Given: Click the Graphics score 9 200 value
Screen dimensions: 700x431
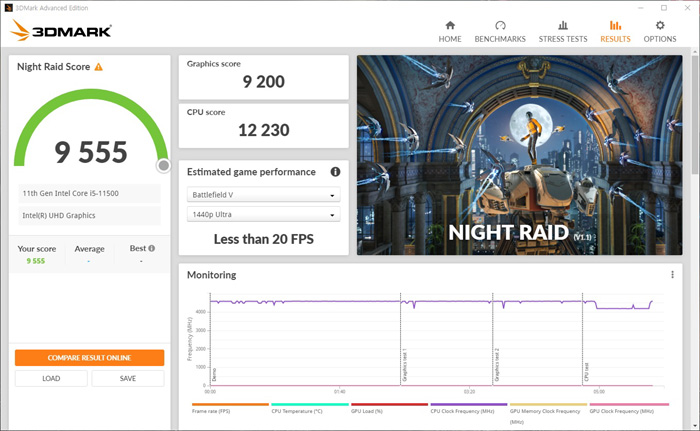Looking at the screenshot, I should point(263,82).
